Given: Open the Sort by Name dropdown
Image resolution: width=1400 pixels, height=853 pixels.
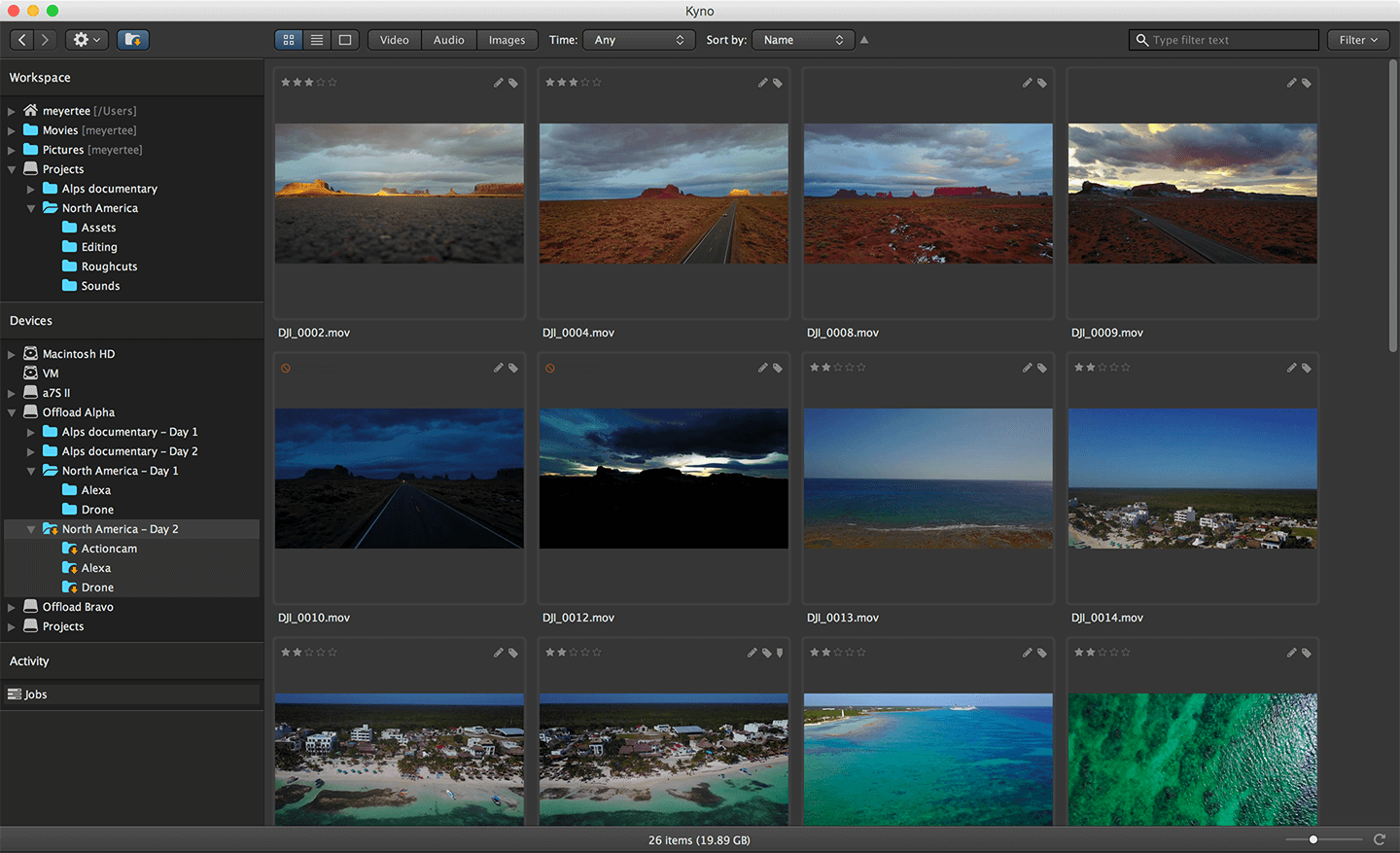Looking at the screenshot, I should [x=802, y=40].
